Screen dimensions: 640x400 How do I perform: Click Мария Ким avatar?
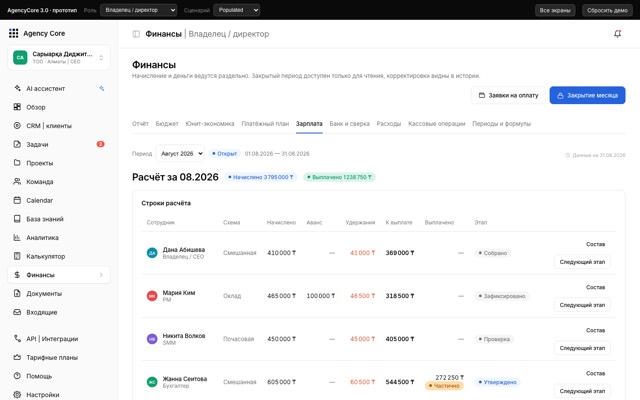pos(152,296)
